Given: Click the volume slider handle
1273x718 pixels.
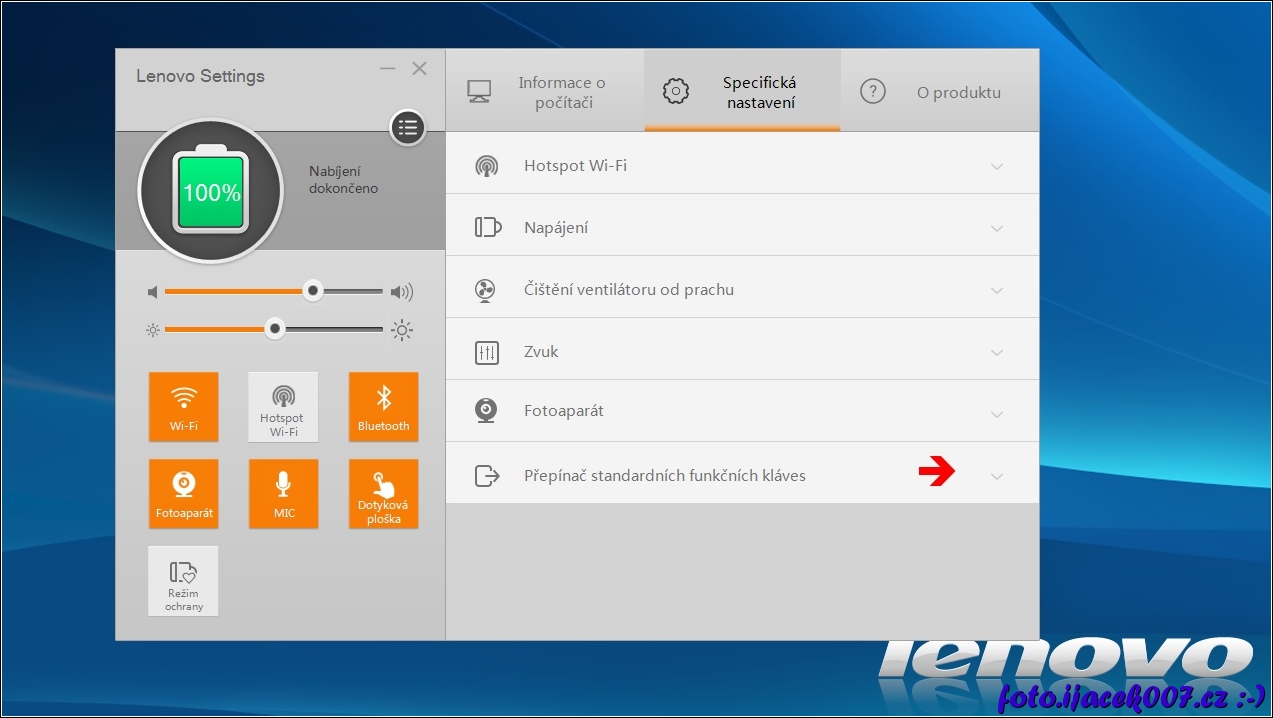Looking at the screenshot, I should [313, 291].
